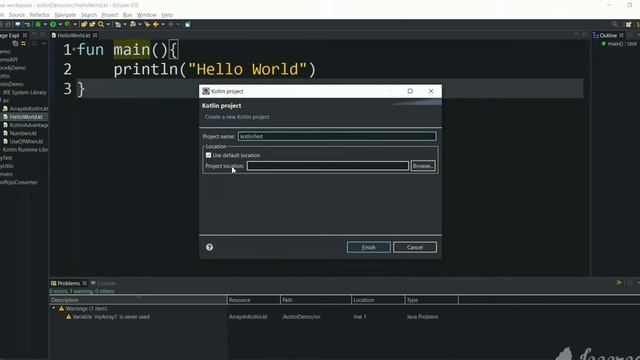This screenshot has height=360, width=640.
Task: Click the help question mark icon in dialog
Action: point(209,247)
